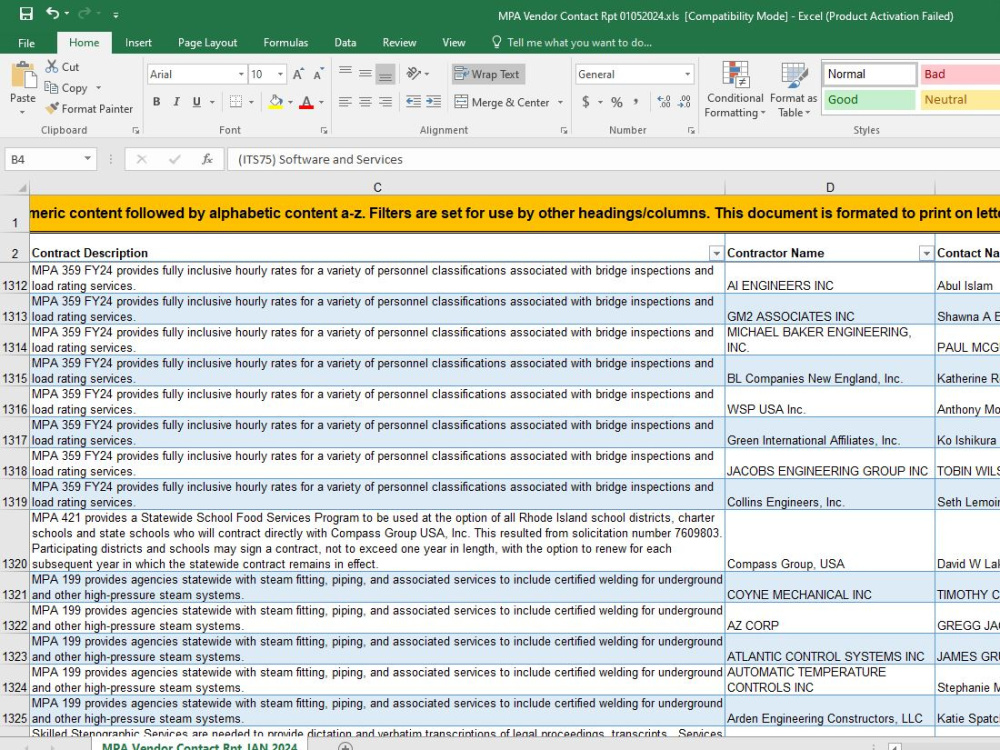
Task: Increase font size
Action: pyautogui.click(x=298, y=75)
